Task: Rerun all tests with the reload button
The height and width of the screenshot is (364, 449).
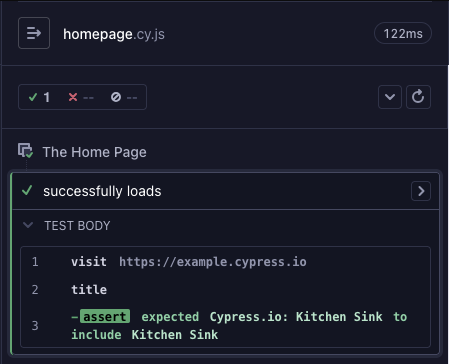Action: click(x=418, y=97)
